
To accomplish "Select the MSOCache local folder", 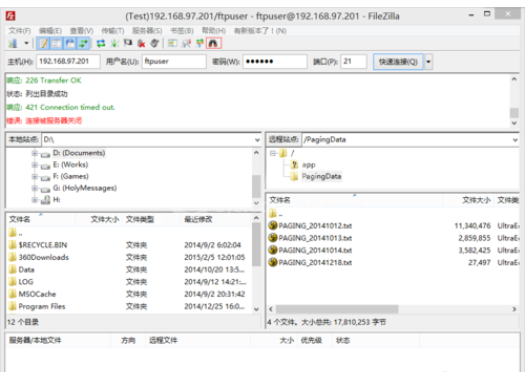I will coord(37,294).
